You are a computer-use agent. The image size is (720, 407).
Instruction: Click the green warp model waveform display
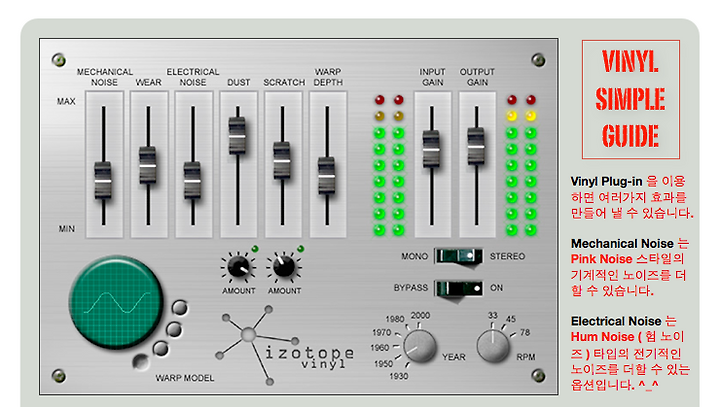[117, 302]
